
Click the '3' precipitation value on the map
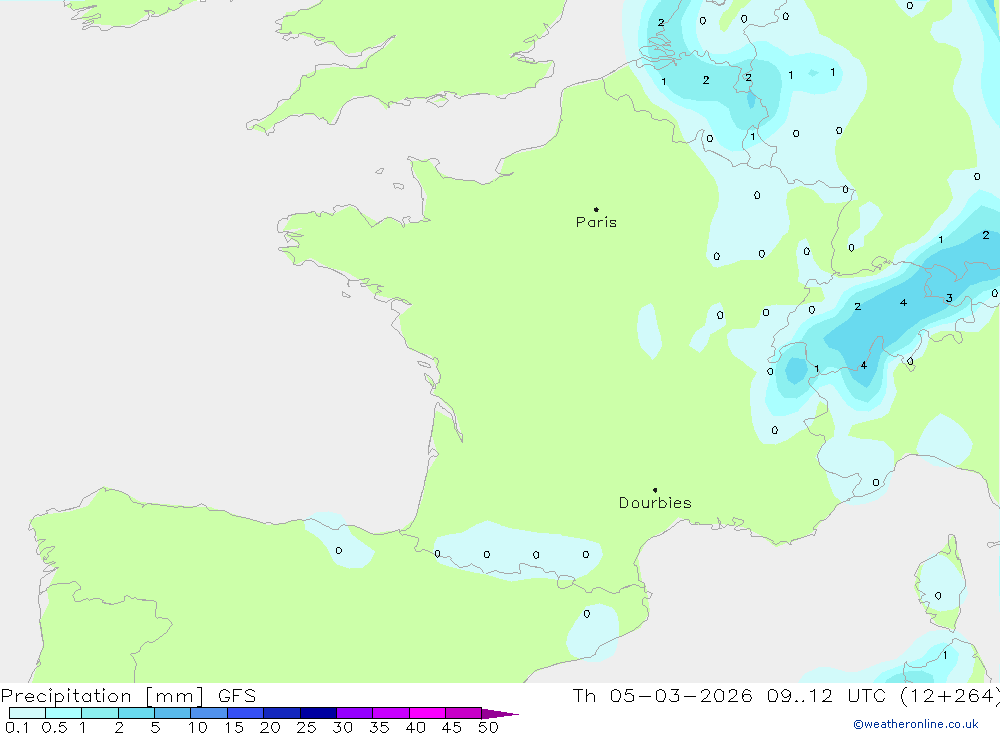949,298
